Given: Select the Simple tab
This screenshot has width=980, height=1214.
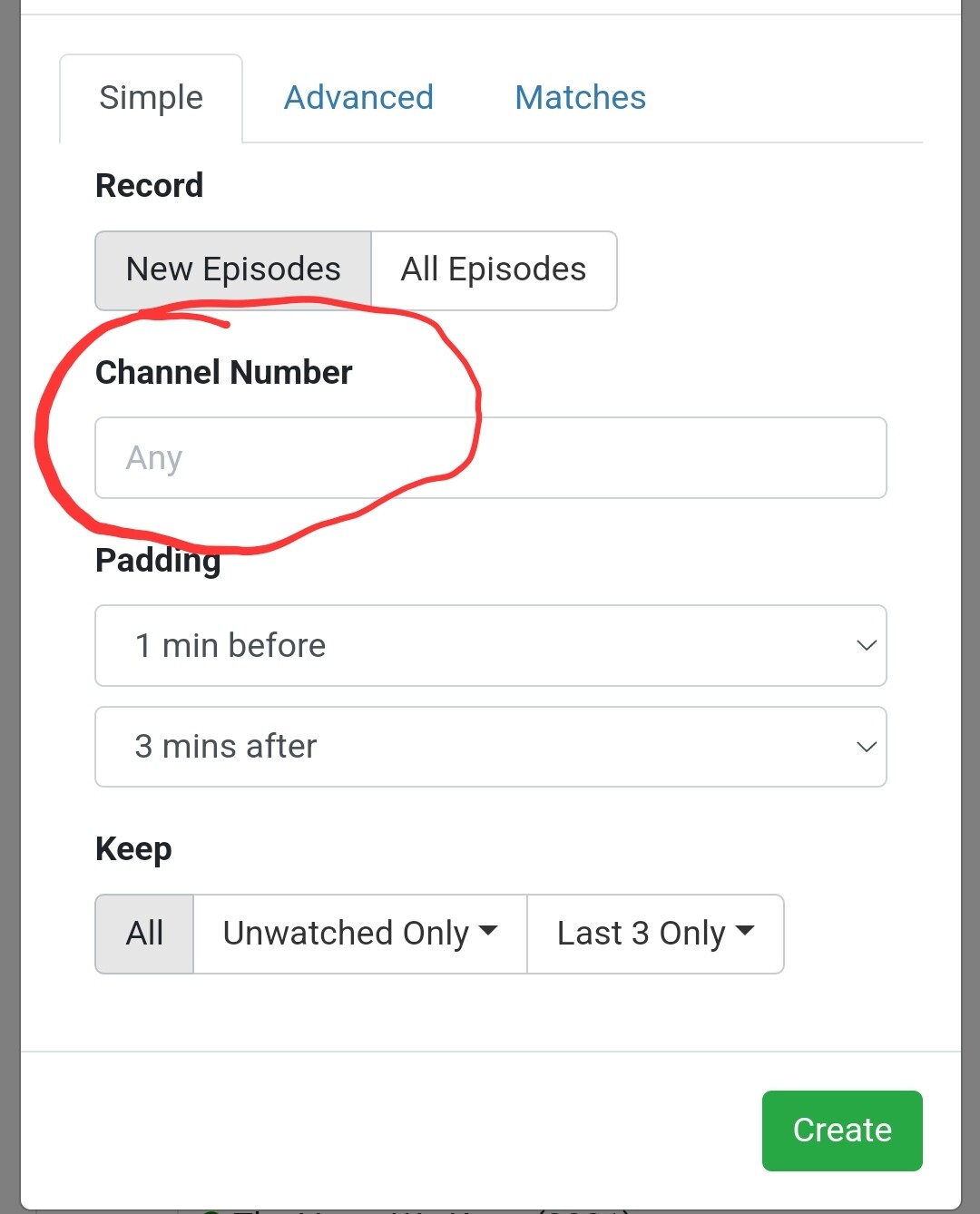Looking at the screenshot, I should pos(151,98).
